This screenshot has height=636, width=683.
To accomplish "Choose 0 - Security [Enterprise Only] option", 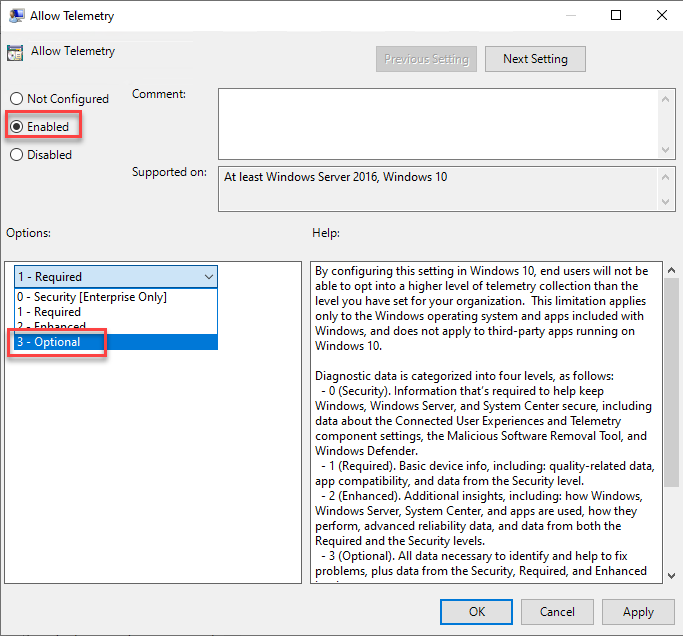I will pos(116,297).
